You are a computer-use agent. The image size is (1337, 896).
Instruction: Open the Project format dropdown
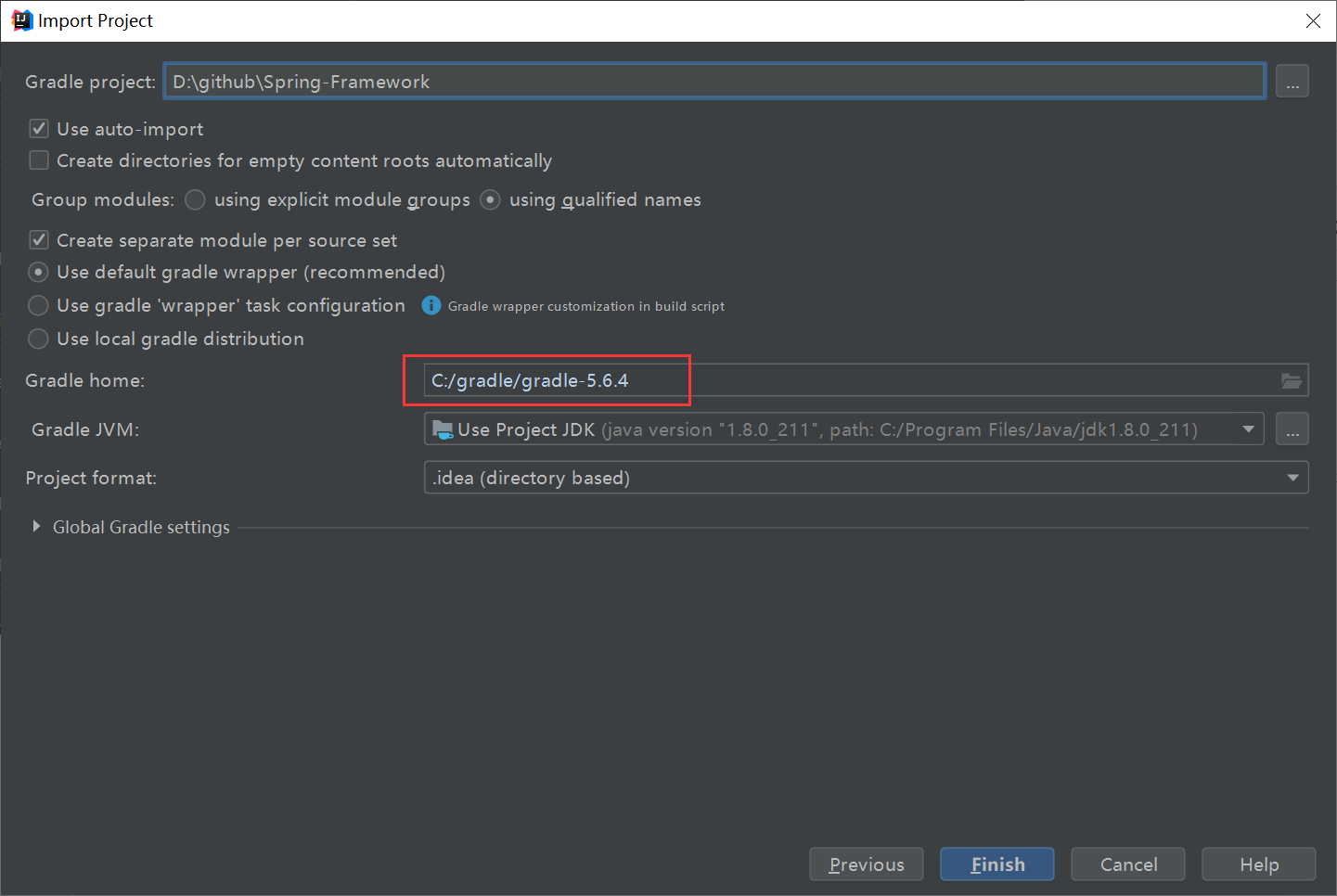[x=1292, y=478]
